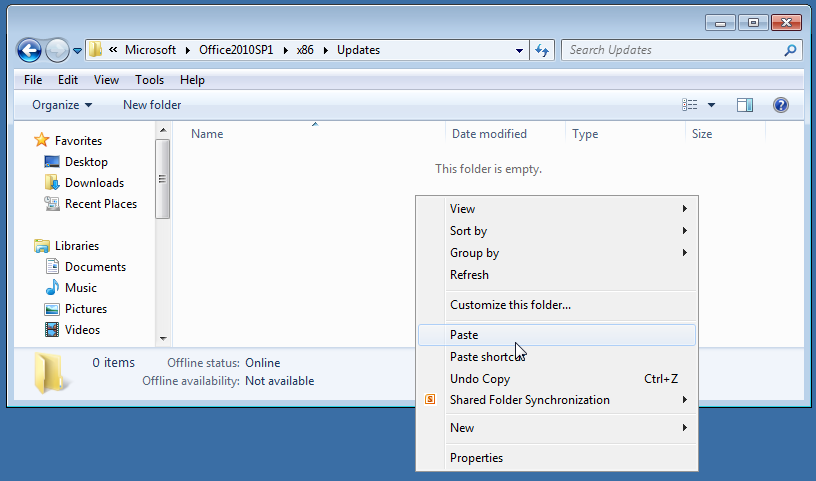The width and height of the screenshot is (816, 481).
Task: Click Updates in the breadcrumb path
Action: (358, 50)
